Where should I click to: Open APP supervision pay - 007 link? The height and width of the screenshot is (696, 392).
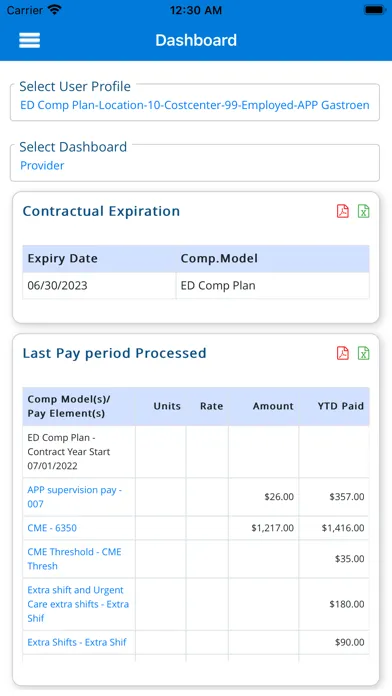74,497
